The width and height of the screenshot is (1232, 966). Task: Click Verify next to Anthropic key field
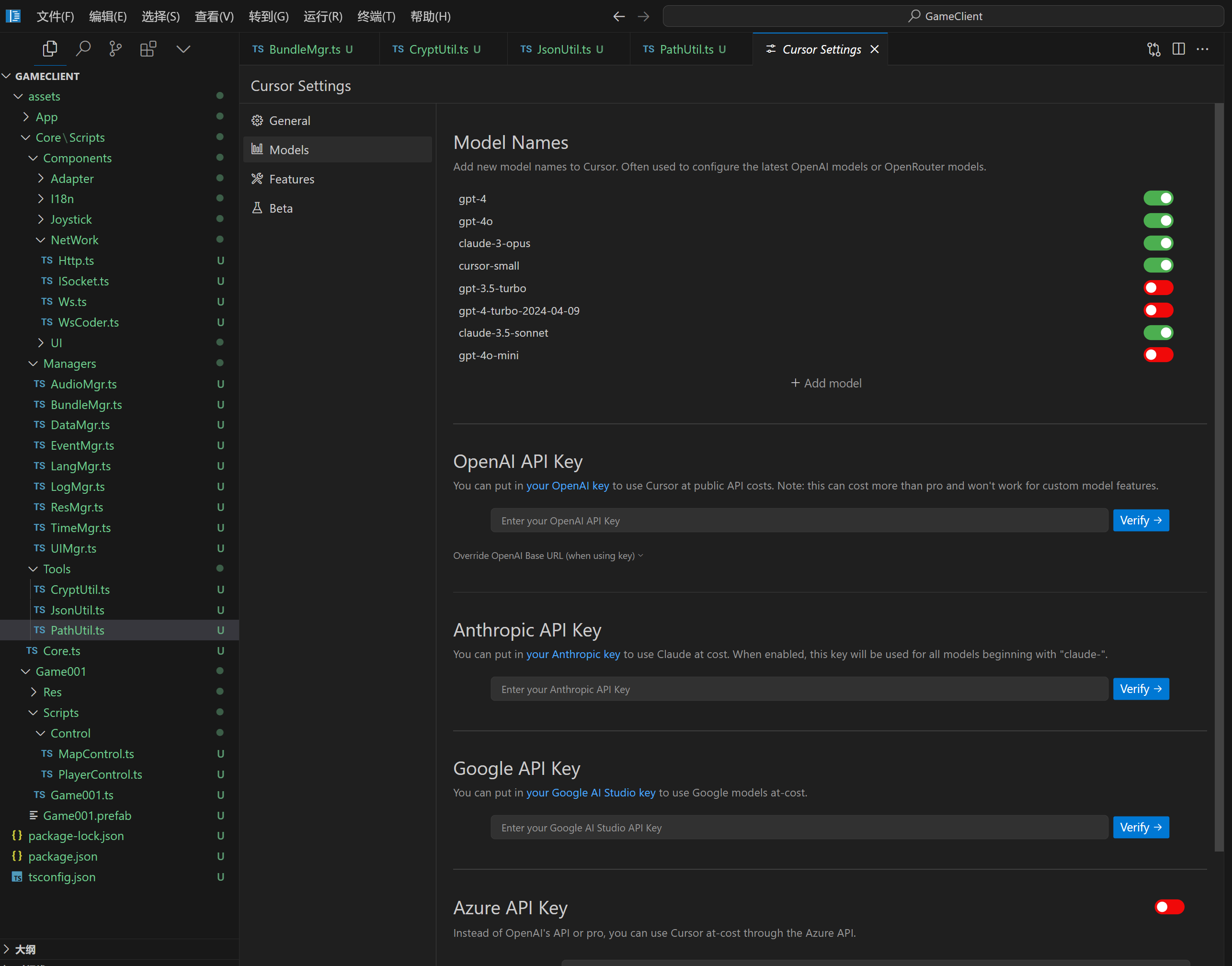click(x=1141, y=689)
